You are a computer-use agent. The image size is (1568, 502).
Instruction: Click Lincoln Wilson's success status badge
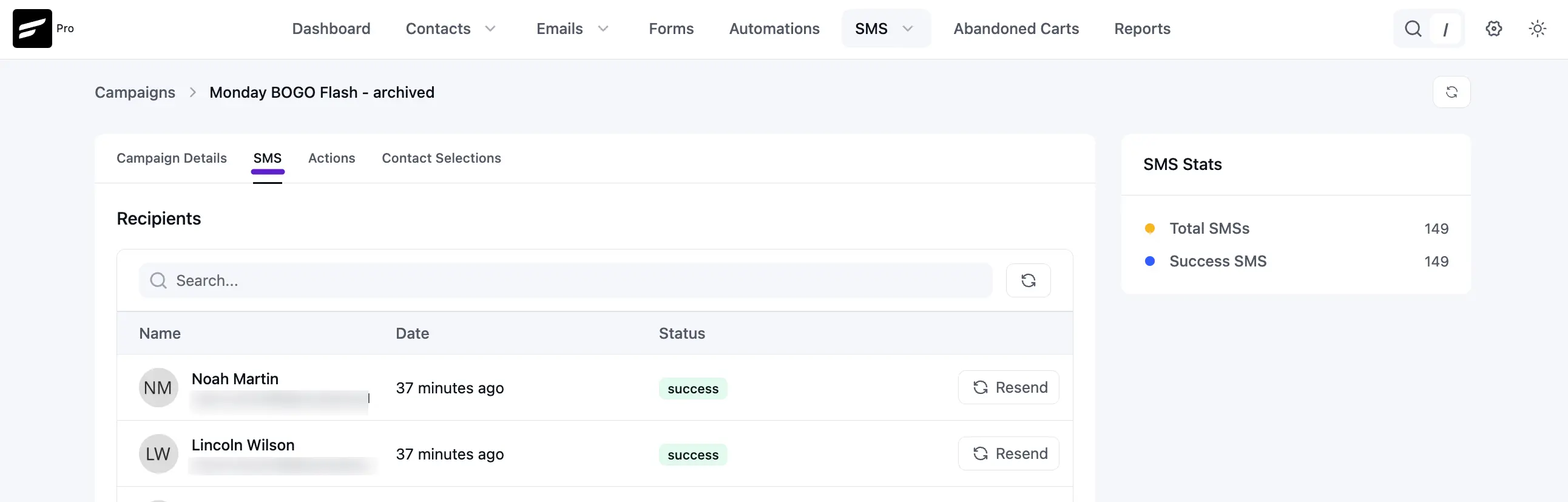693,455
